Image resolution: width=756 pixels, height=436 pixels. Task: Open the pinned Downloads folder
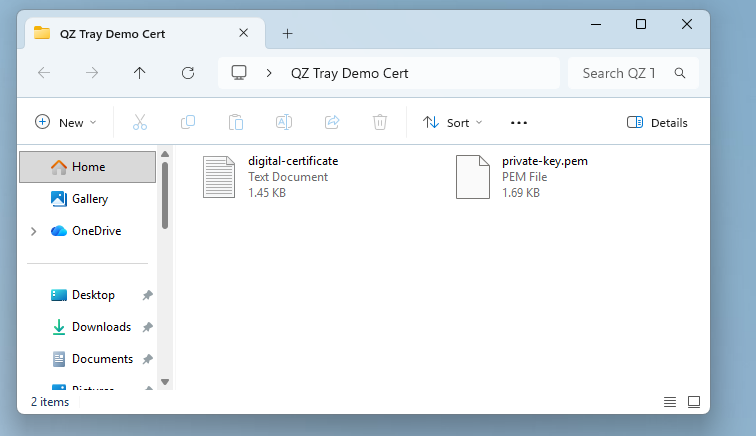[x=101, y=327]
